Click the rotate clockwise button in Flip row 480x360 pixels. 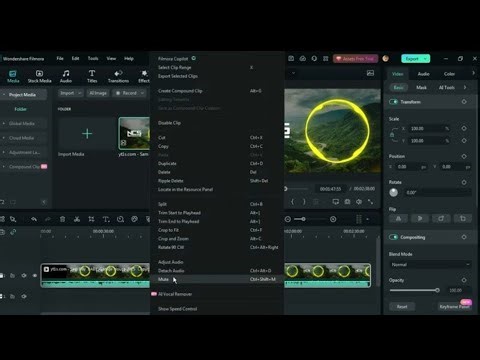441,219
